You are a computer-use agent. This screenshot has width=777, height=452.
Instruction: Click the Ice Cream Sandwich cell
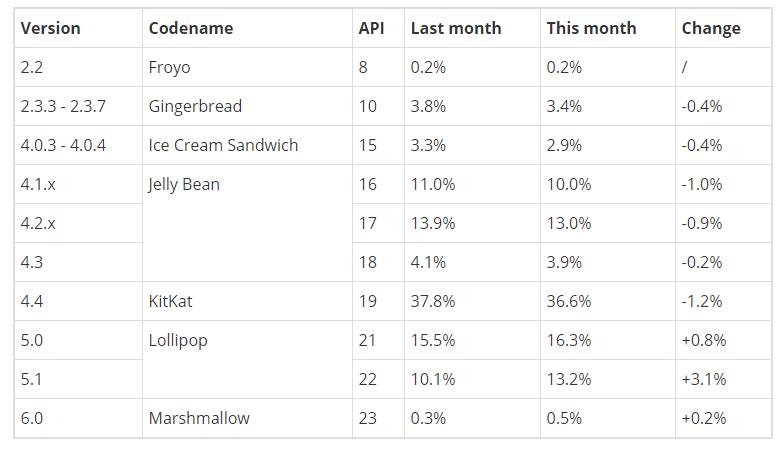point(223,145)
